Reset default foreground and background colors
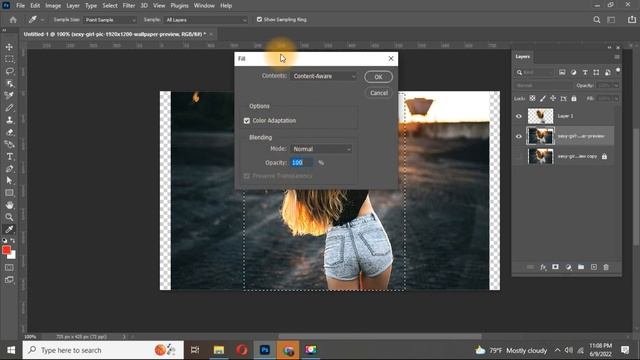Viewport: 640px width, 360px height. (x=4, y=240)
